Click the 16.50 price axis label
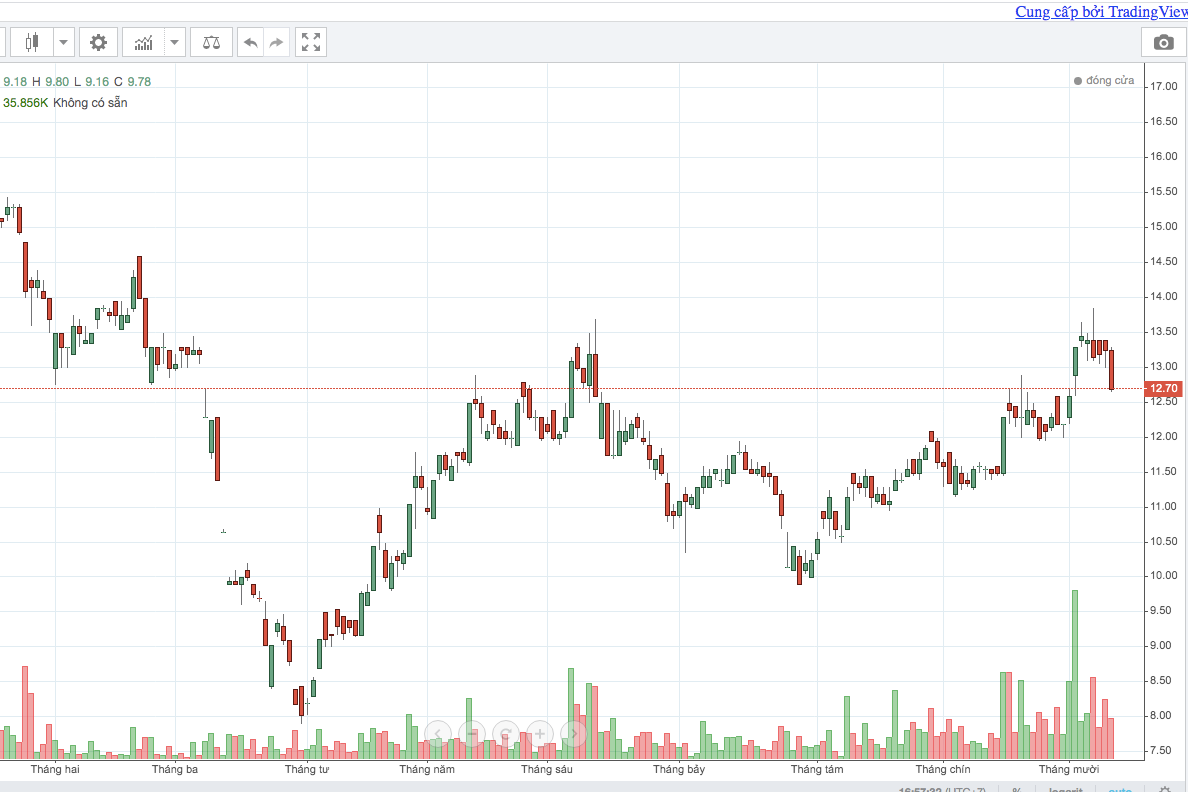Viewport: 1188px width, 792px height. [1164, 121]
